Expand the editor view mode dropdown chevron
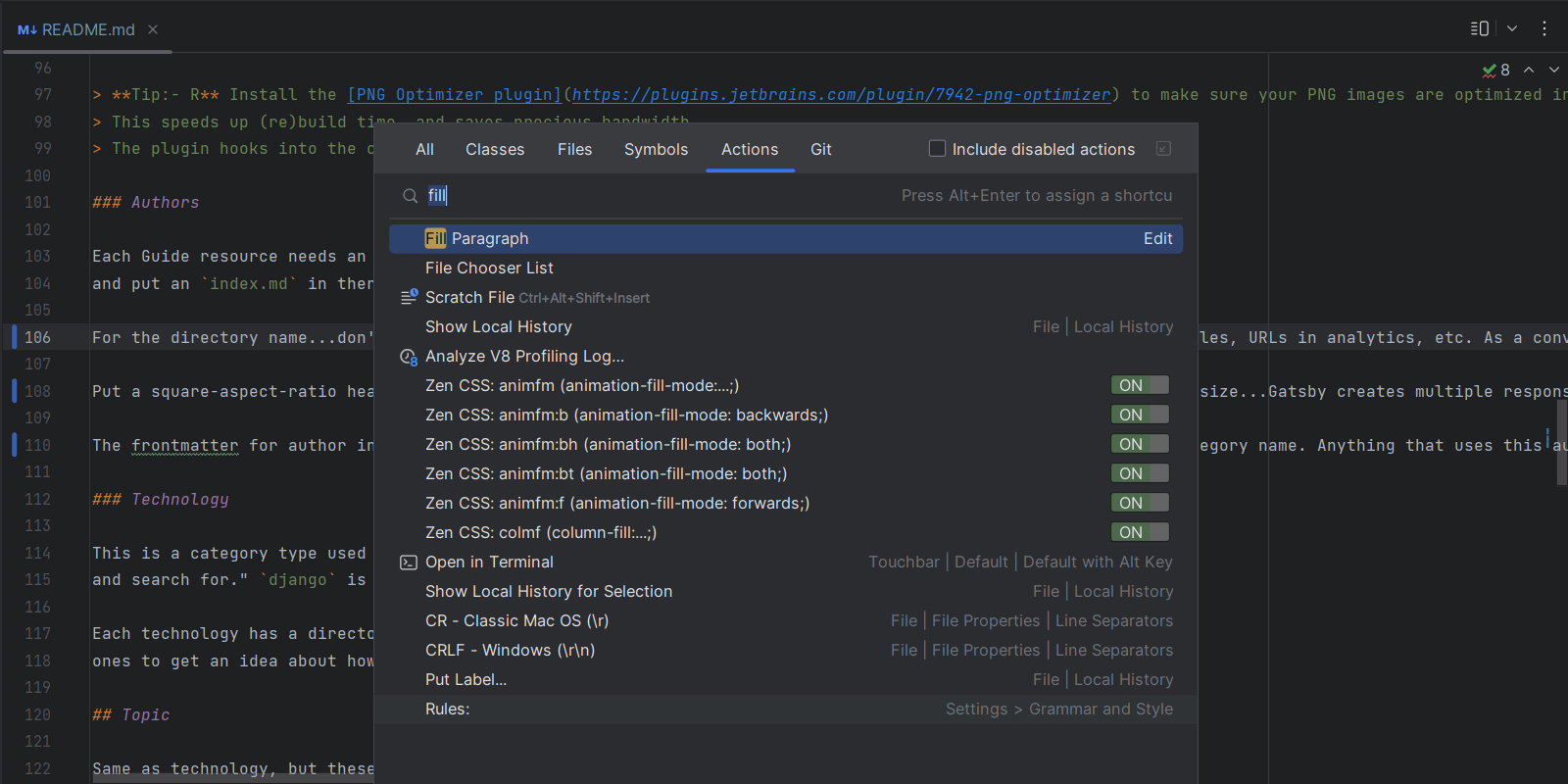The width and height of the screenshot is (1568, 784). coord(1512,28)
